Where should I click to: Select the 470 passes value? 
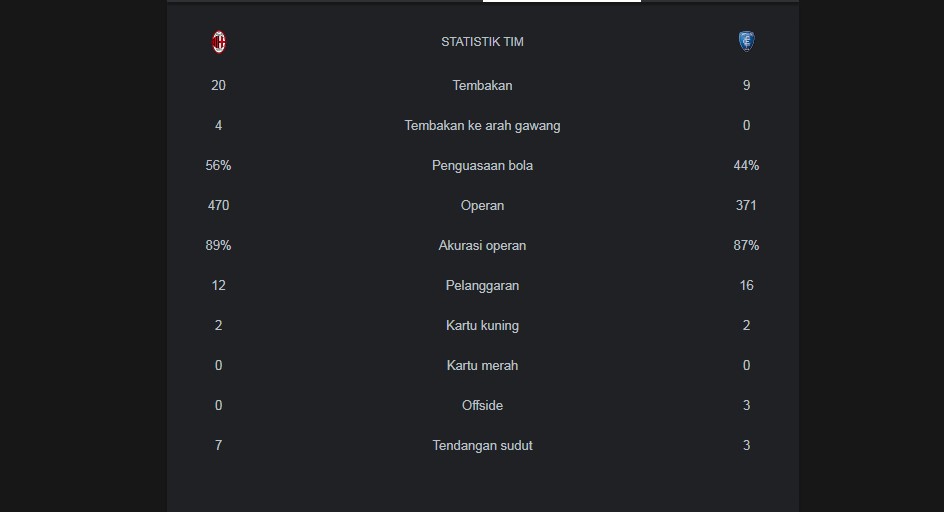tap(219, 205)
